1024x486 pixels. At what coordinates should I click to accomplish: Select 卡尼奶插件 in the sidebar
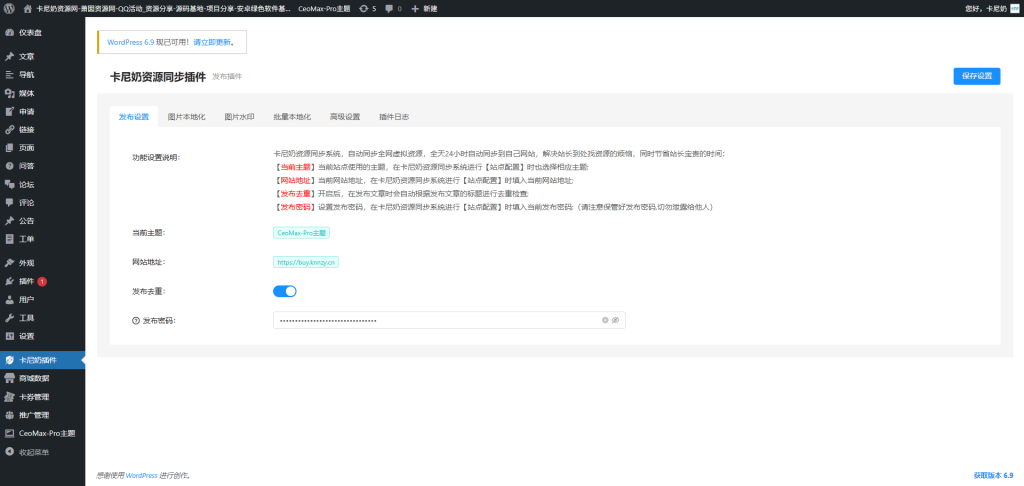tap(42, 360)
